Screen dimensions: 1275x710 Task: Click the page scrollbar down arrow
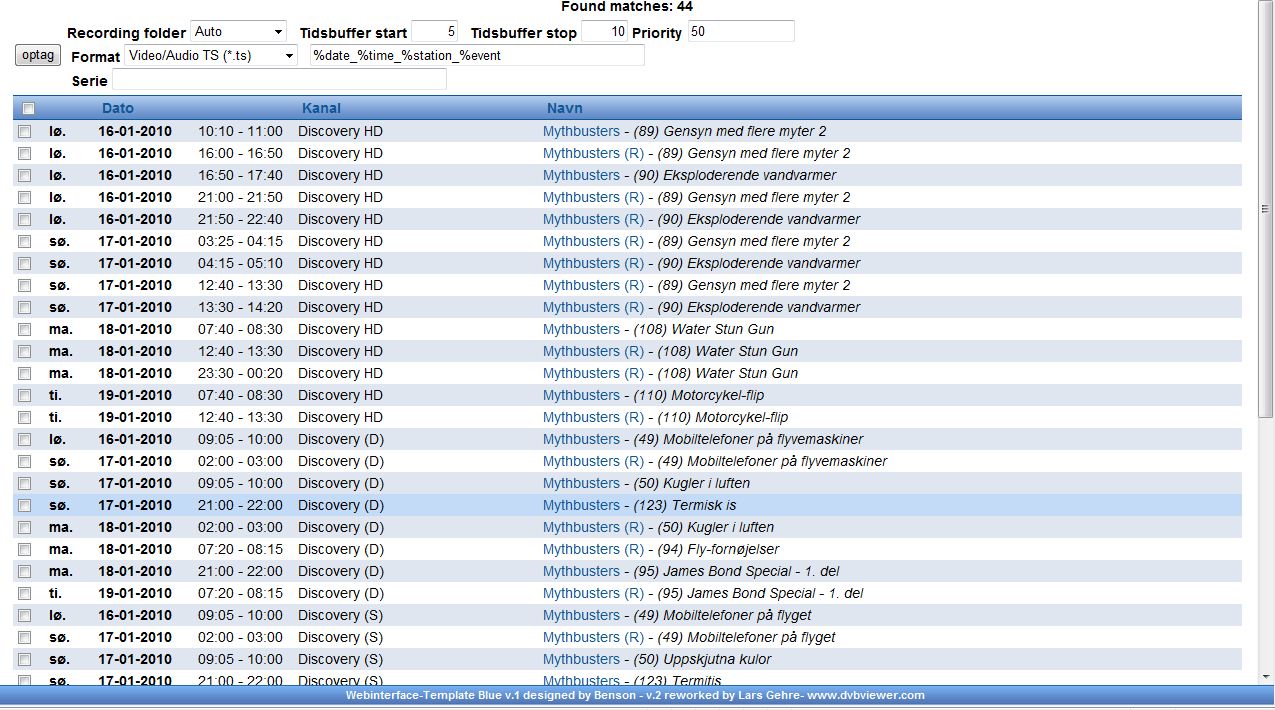(x=1266, y=677)
